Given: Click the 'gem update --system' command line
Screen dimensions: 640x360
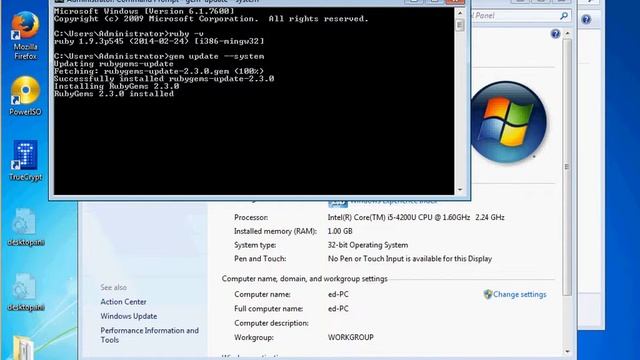Looking at the screenshot, I should pos(159,56).
